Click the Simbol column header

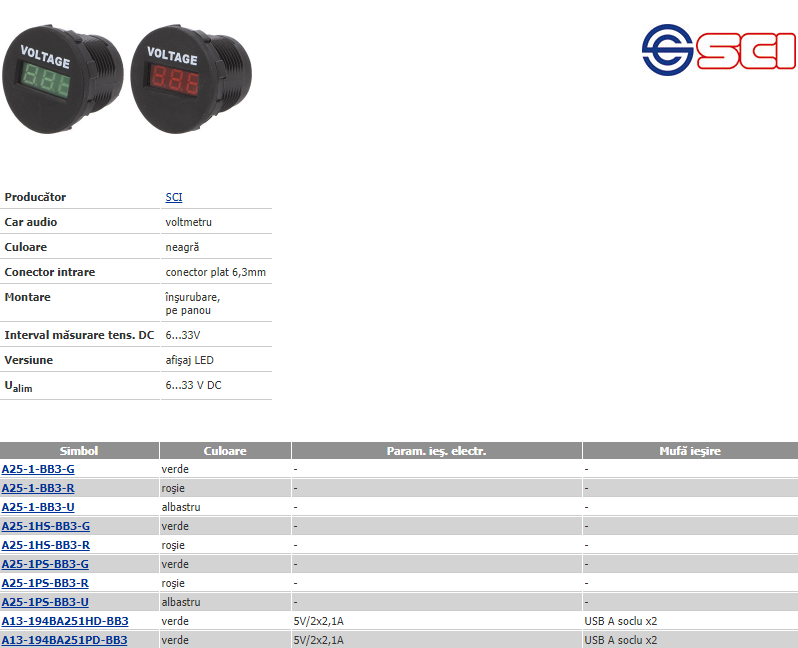(x=79, y=451)
